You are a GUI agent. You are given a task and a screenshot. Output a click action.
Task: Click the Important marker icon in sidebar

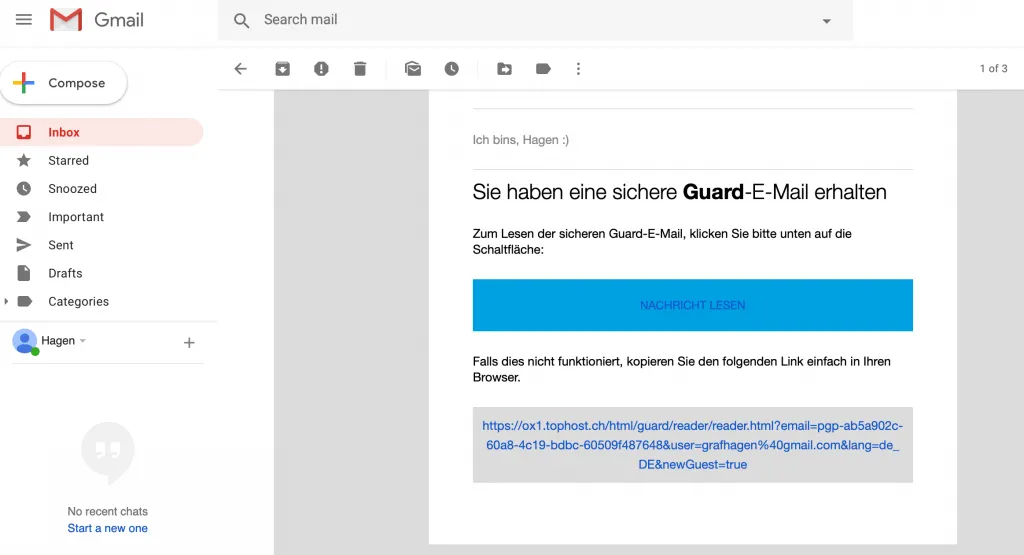pos(24,217)
